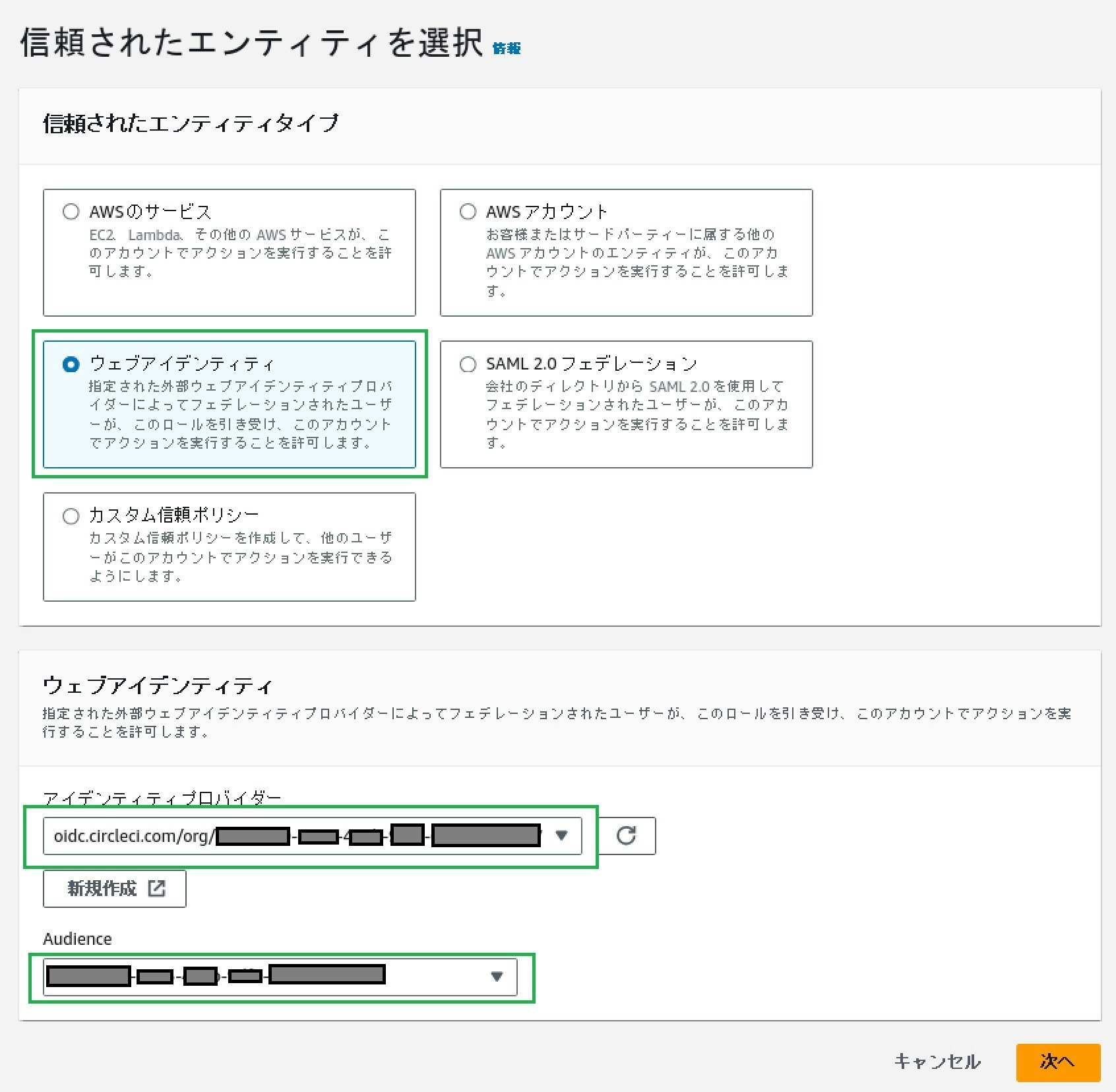Click the キャンセル button
This screenshot has width=1116, height=1092.
coord(937,1062)
